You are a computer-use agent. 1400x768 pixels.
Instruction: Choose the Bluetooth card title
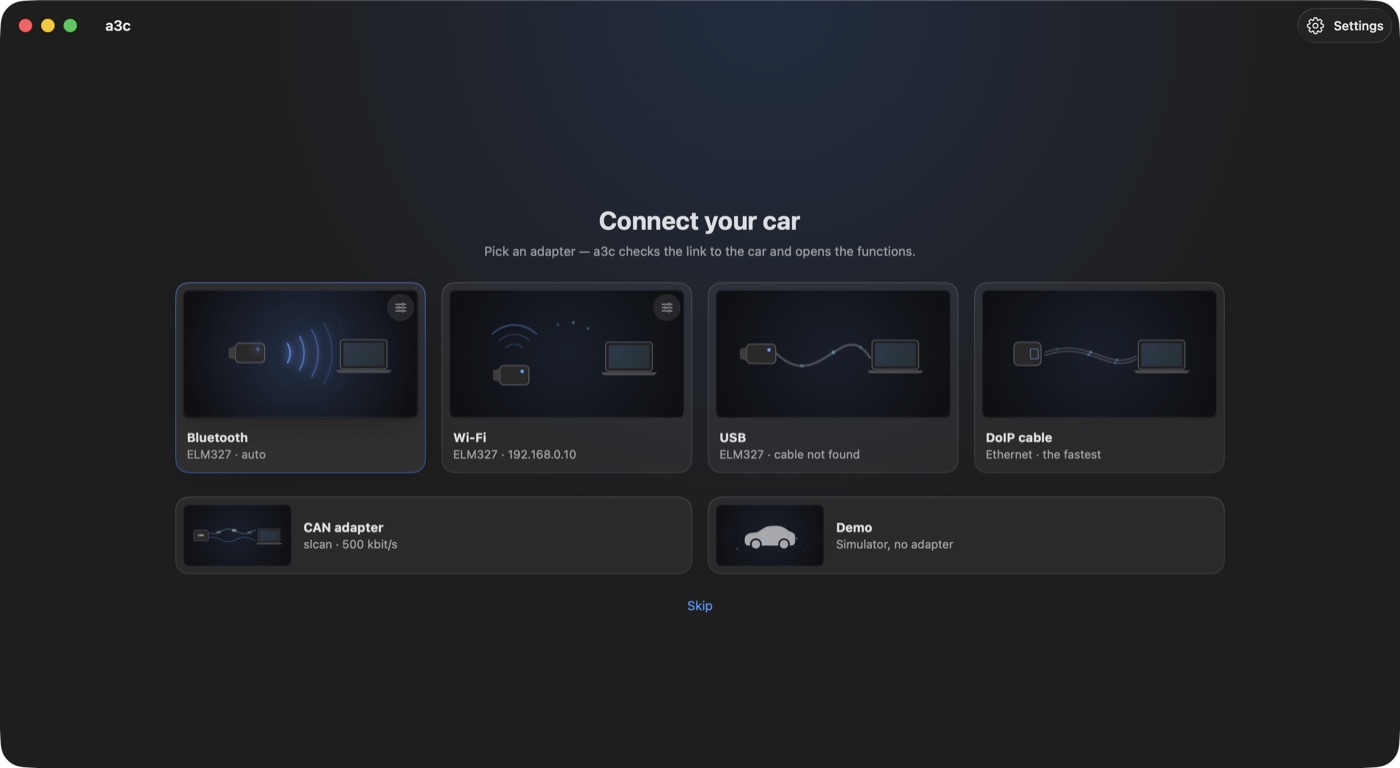pos(217,438)
